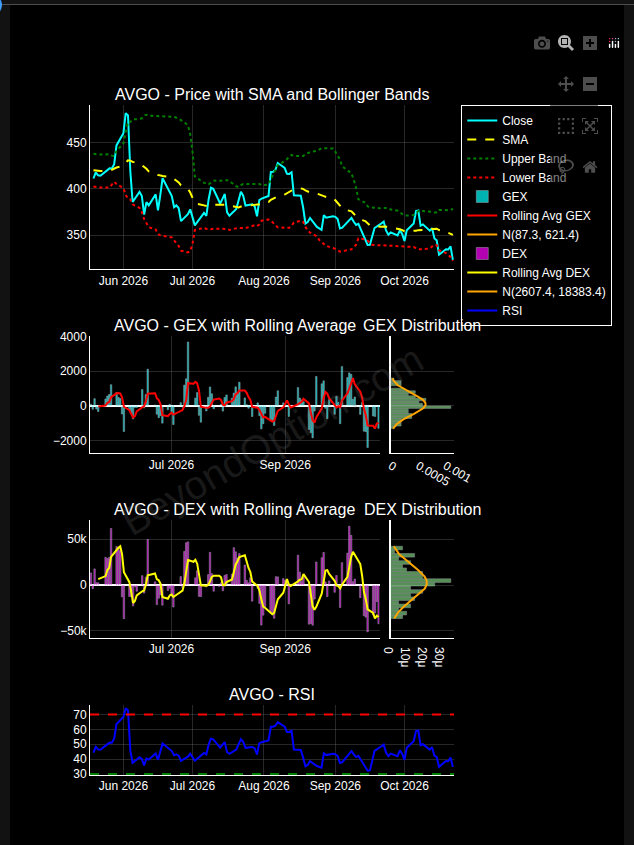Choose the Box Select dotted-square tool
The image size is (634, 845).
tap(566, 126)
